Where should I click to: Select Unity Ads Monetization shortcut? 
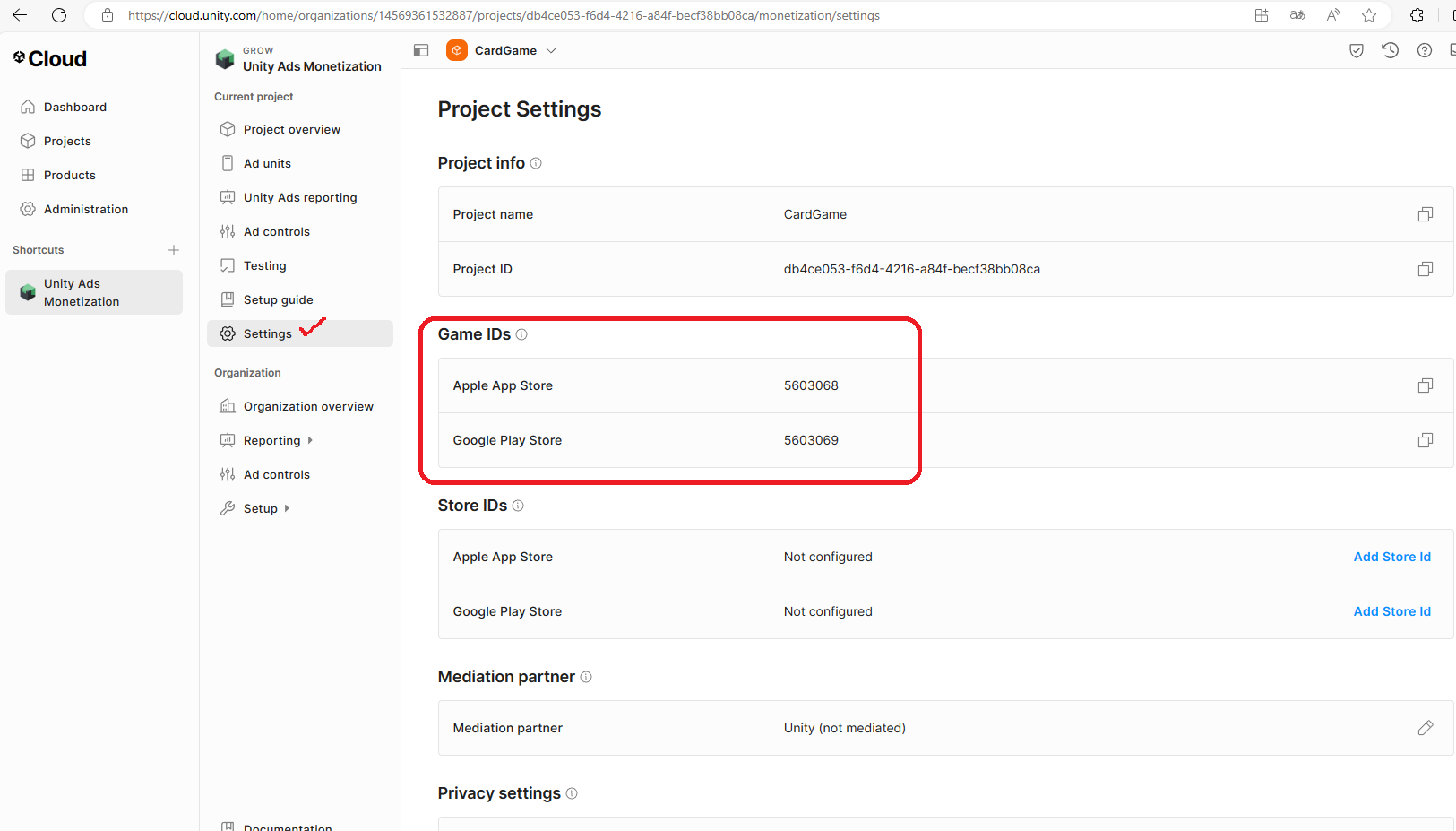point(94,292)
